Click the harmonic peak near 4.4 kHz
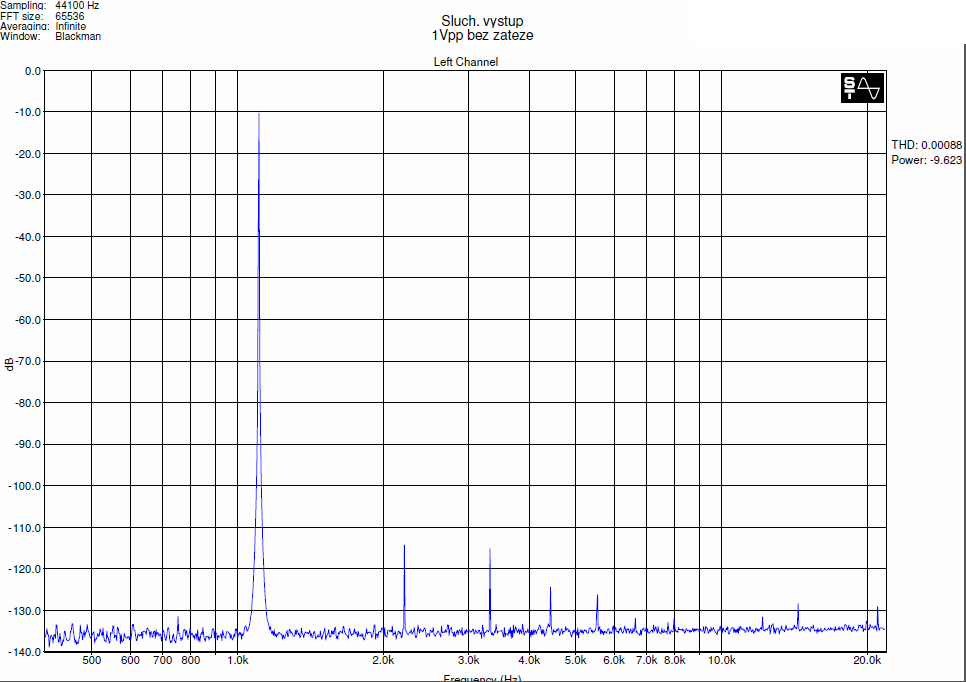Viewport: 966px width, 682px height. tap(550, 609)
